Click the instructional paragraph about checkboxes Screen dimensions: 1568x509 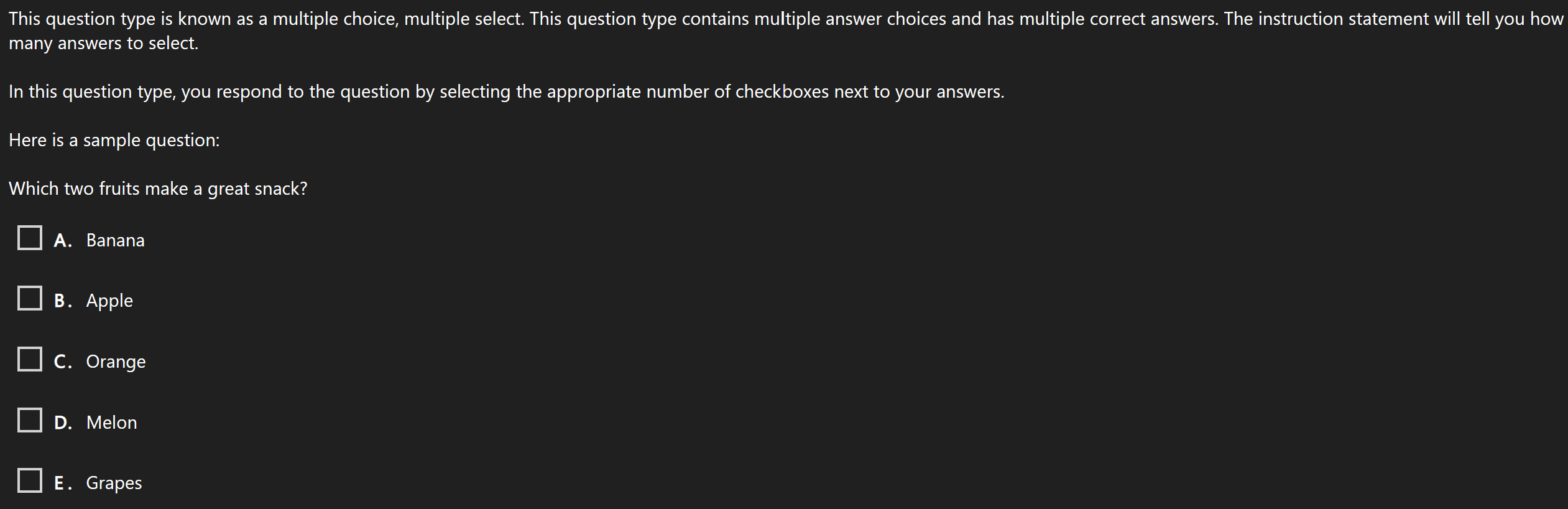[507, 91]
